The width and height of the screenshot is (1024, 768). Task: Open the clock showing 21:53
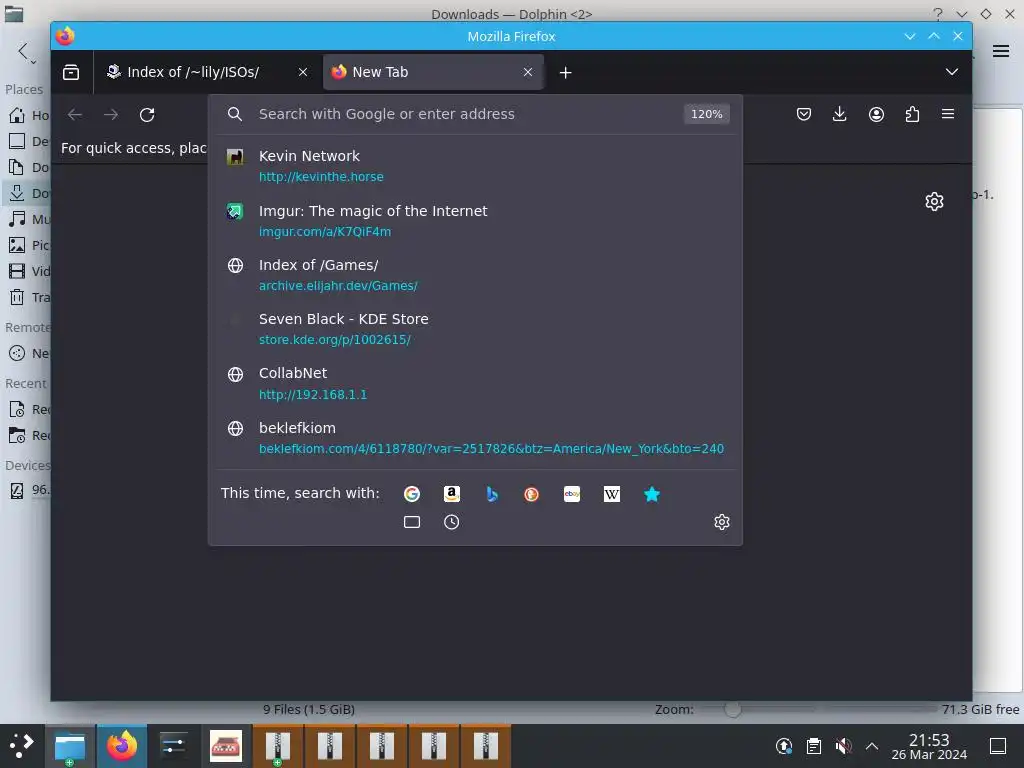(x=929, y=746)
